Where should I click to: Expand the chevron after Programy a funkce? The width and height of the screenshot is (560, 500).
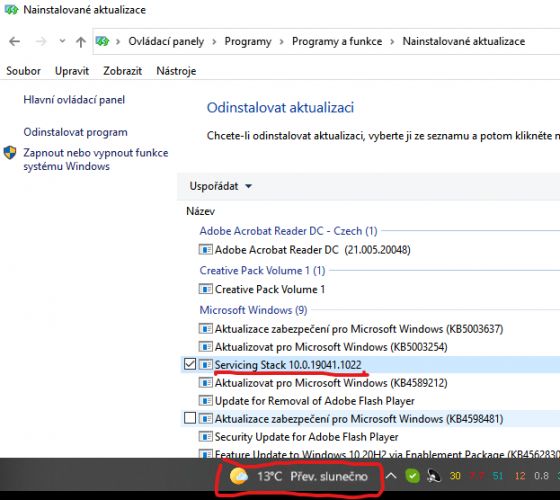392,42
